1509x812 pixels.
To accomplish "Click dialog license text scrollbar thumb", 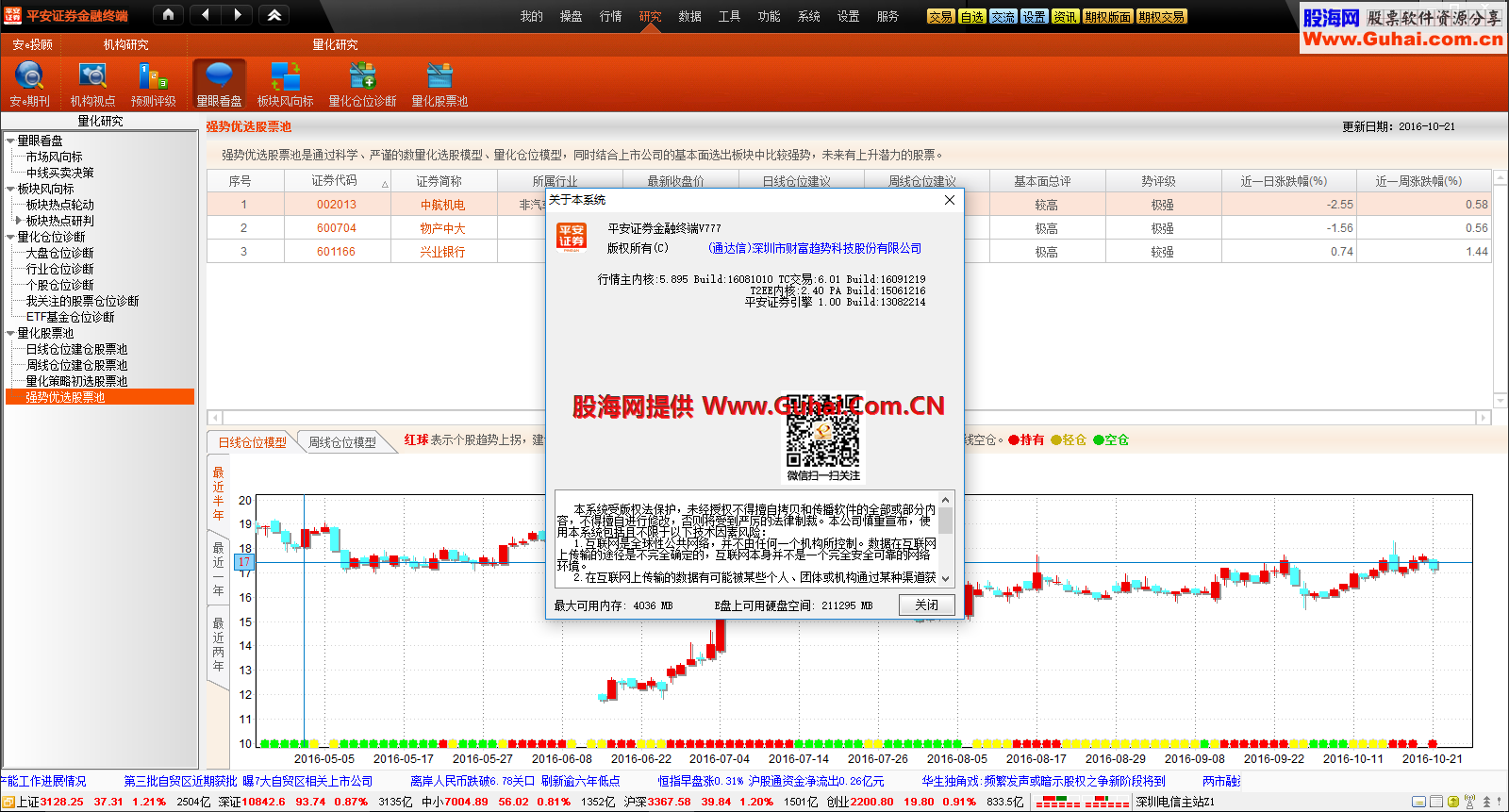I will [x=946, y=521].
